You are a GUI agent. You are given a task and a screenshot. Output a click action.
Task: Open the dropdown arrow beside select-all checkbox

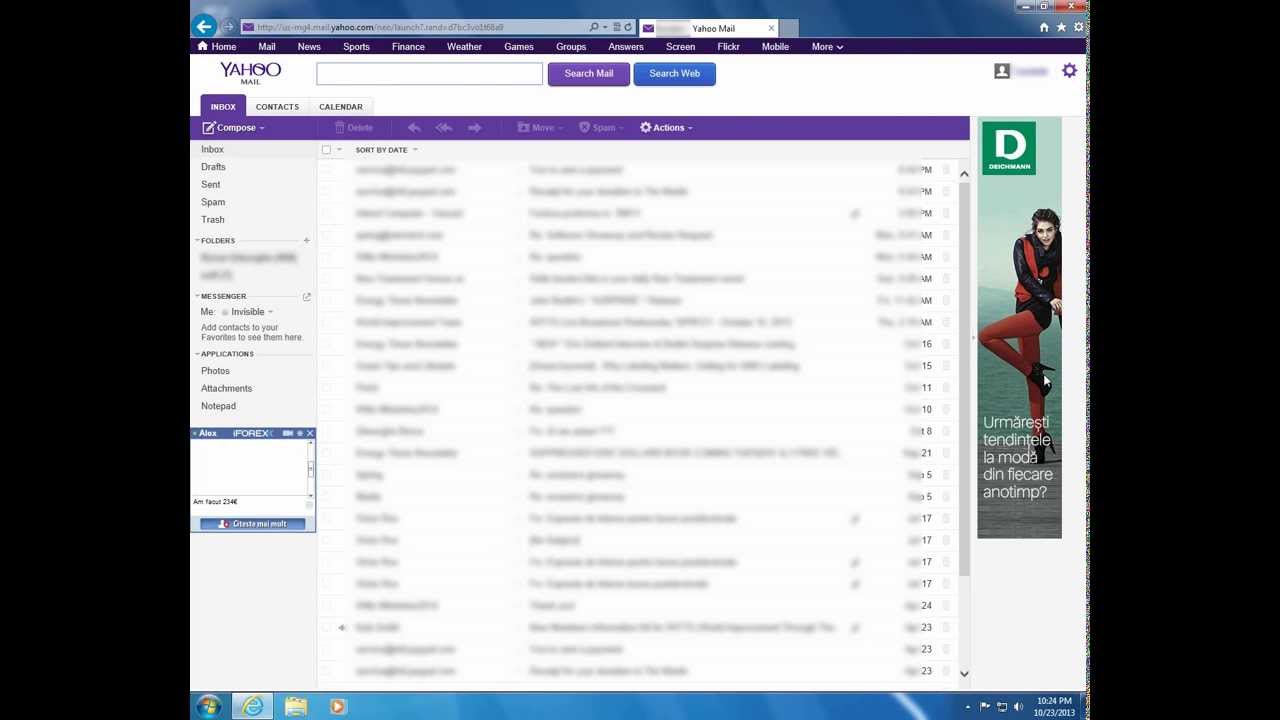[x=339, y=149]
